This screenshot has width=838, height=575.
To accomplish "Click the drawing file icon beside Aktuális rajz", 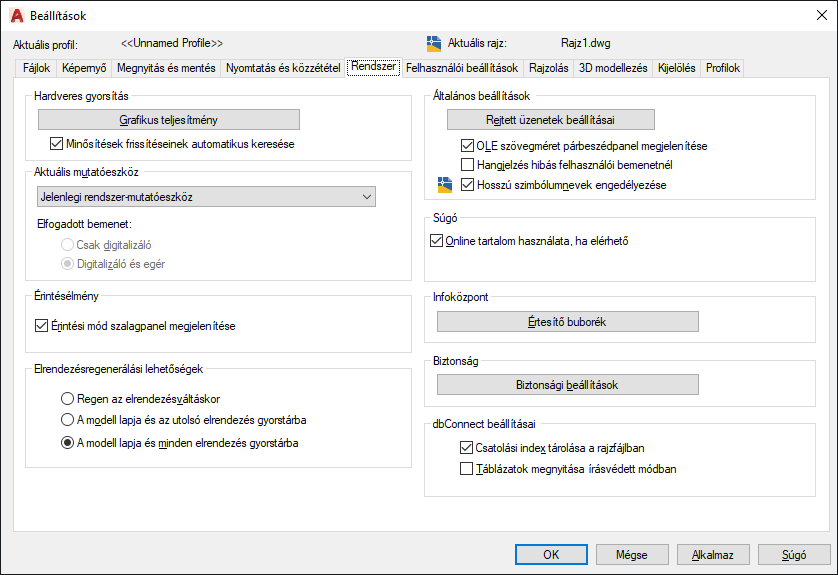I will pos(434,44).
